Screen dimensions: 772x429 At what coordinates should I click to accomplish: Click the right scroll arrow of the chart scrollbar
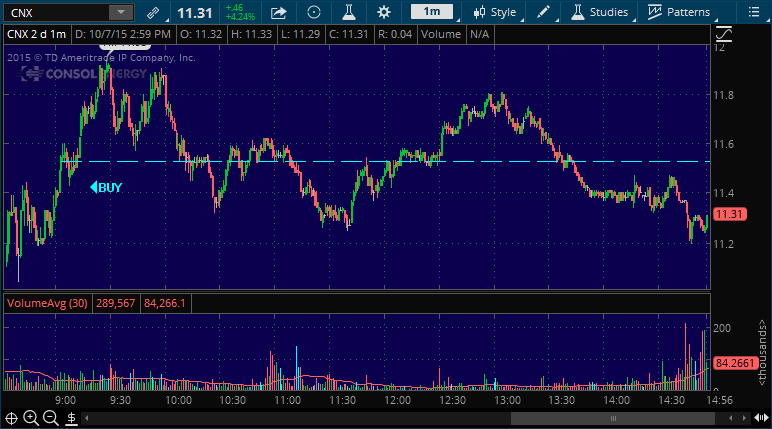click(x=744, y=419)
